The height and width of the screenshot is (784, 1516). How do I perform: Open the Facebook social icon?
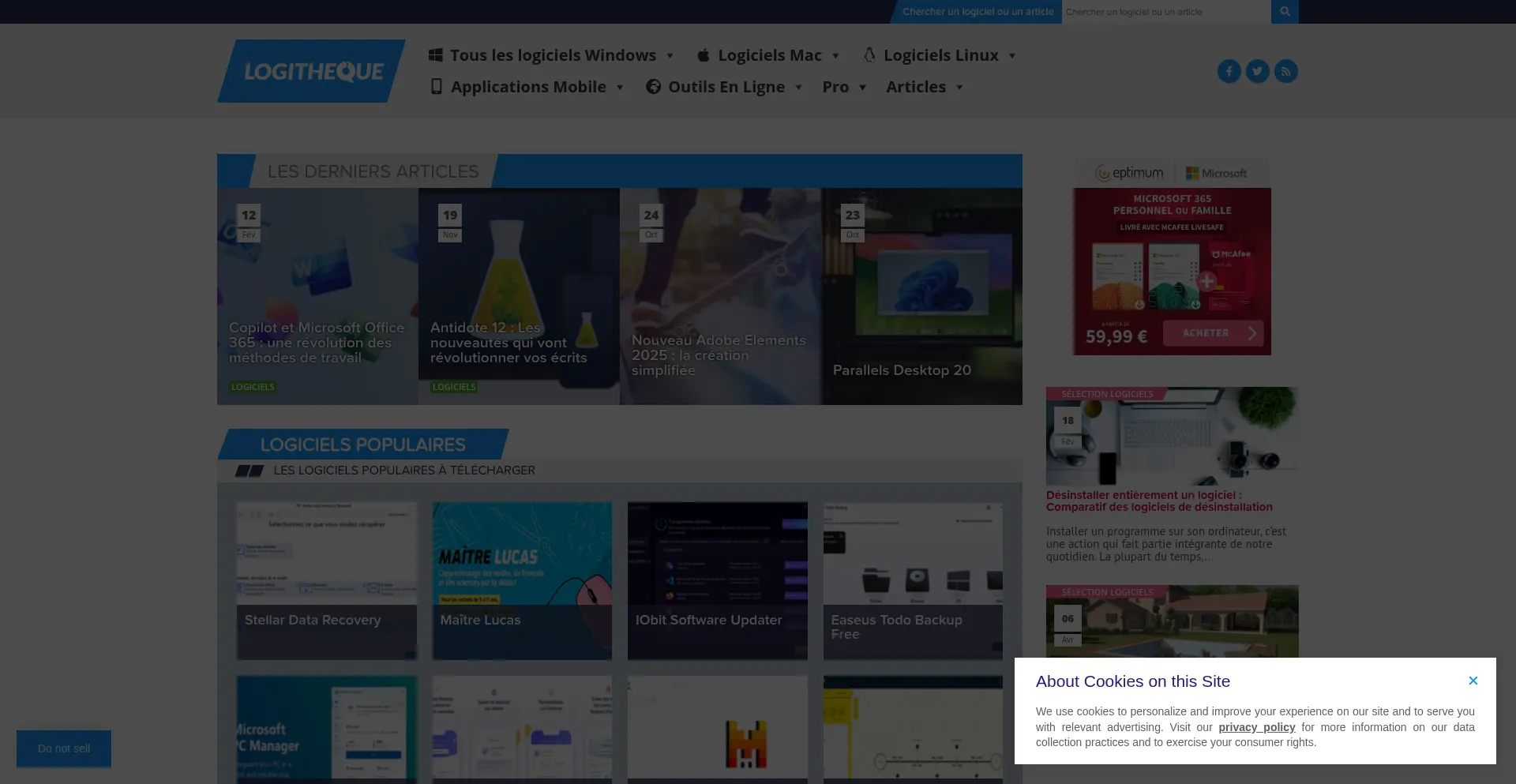[x=1229, y=71]
